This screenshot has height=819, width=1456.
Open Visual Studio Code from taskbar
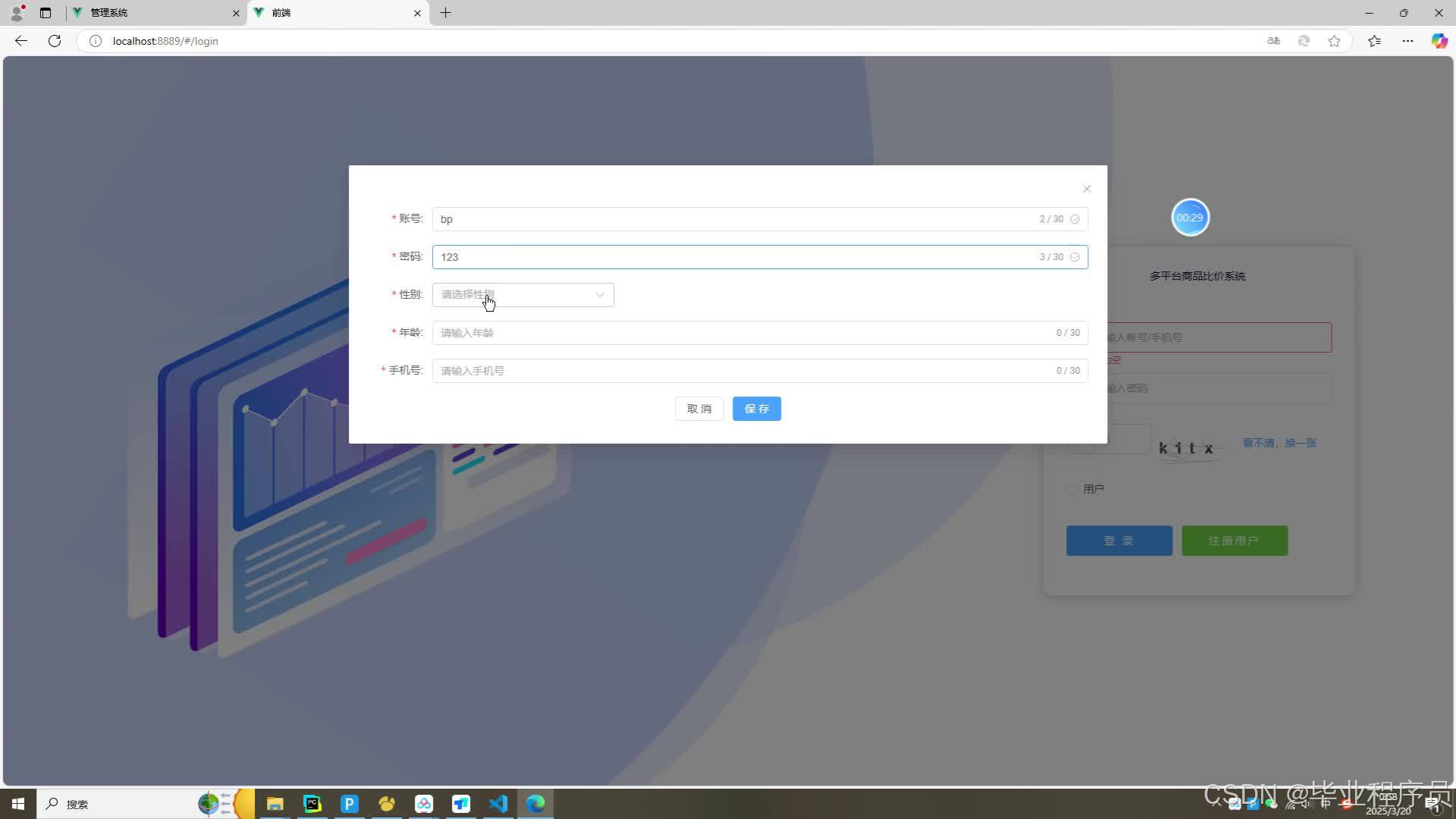tap(498, 804)
